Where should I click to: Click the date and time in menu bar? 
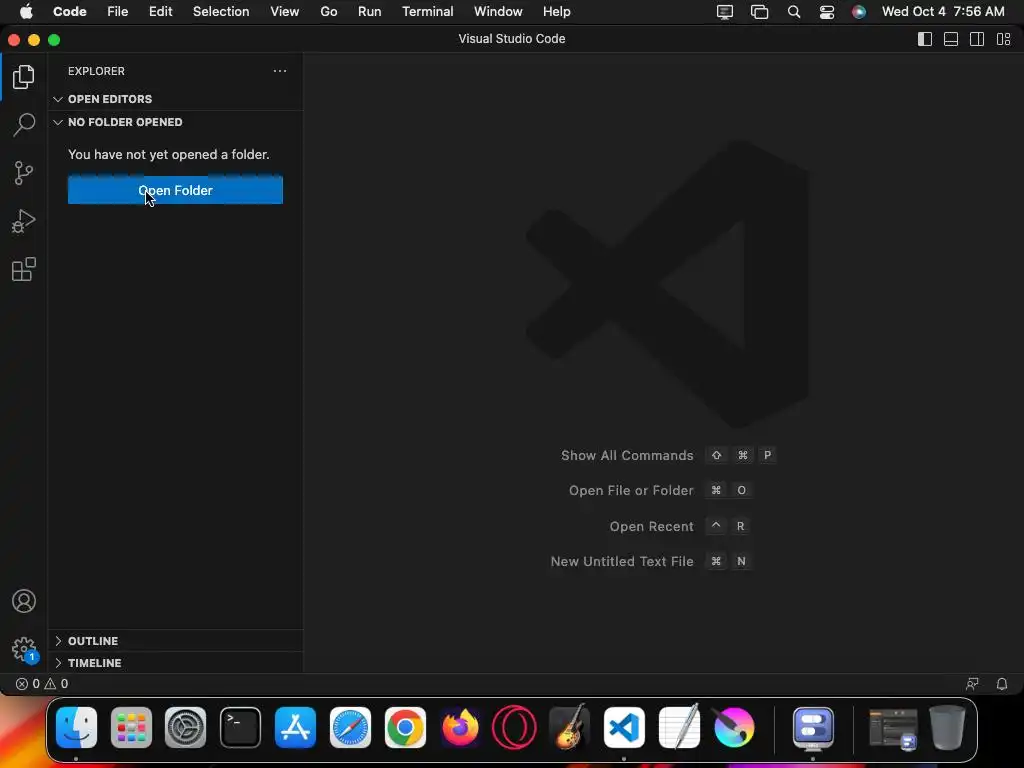[943, 12]
